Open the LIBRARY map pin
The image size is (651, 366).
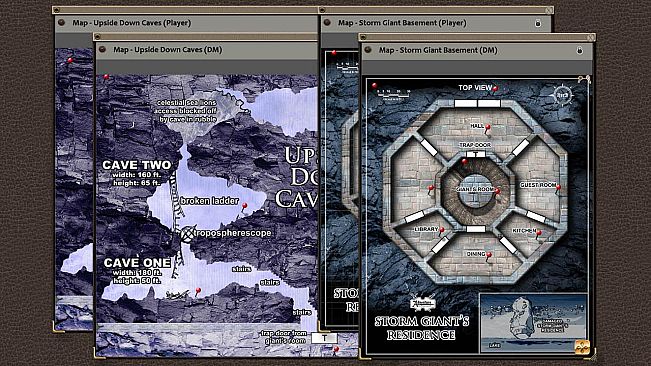pos(442,231)
